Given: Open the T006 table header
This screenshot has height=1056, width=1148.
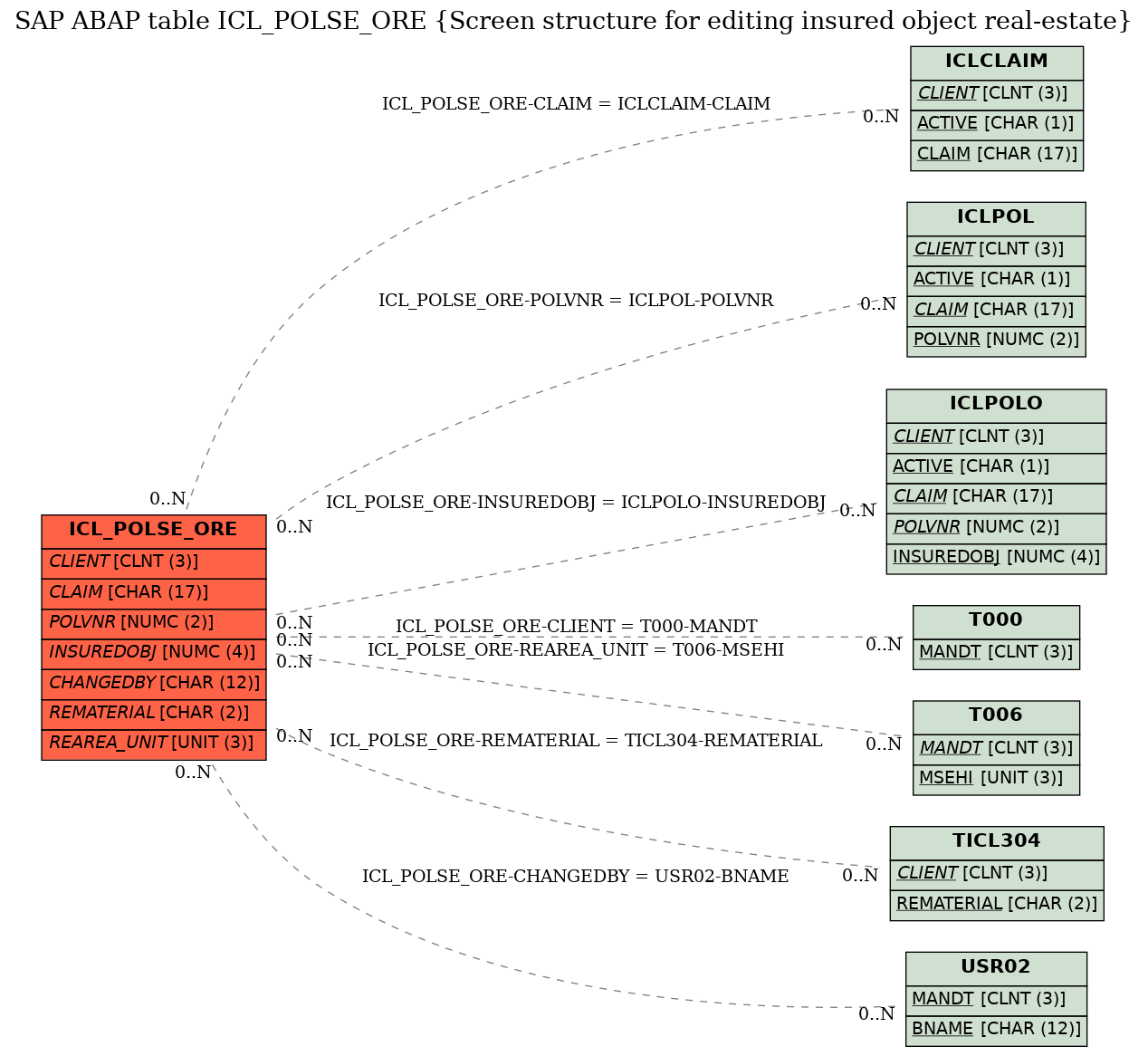Looking at the screenshot, I should 996,717.
